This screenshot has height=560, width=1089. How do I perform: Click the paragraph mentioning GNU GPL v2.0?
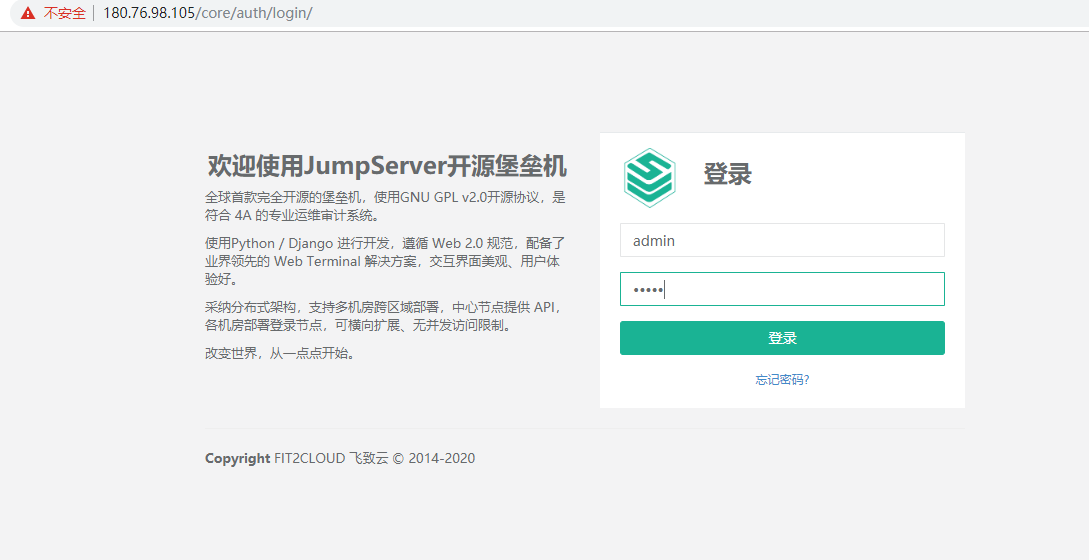click(x=385, y=206)
